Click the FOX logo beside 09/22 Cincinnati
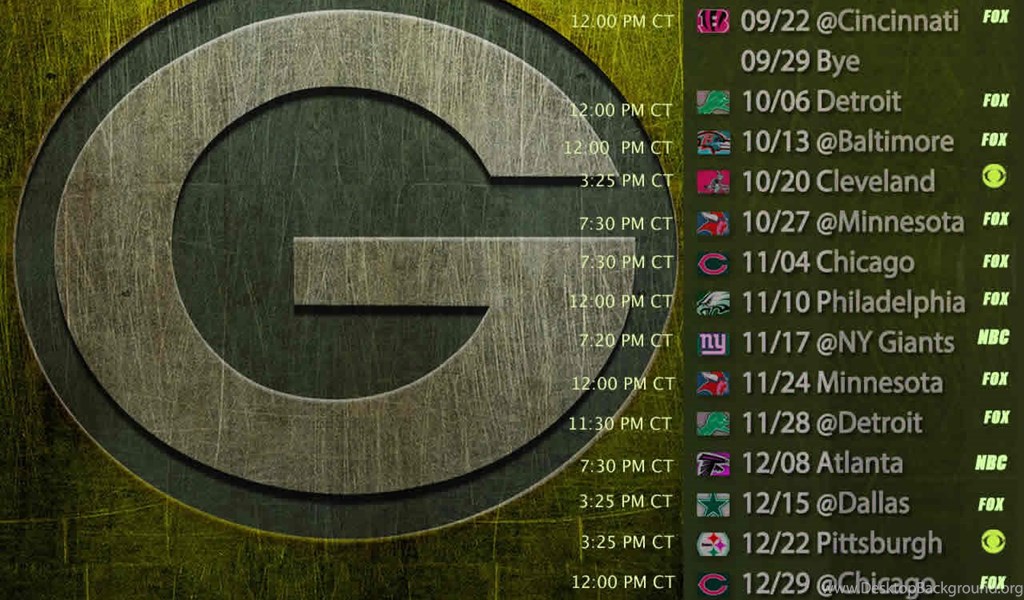The height and width of the screenshot is (600, 1024). [996, 16]
